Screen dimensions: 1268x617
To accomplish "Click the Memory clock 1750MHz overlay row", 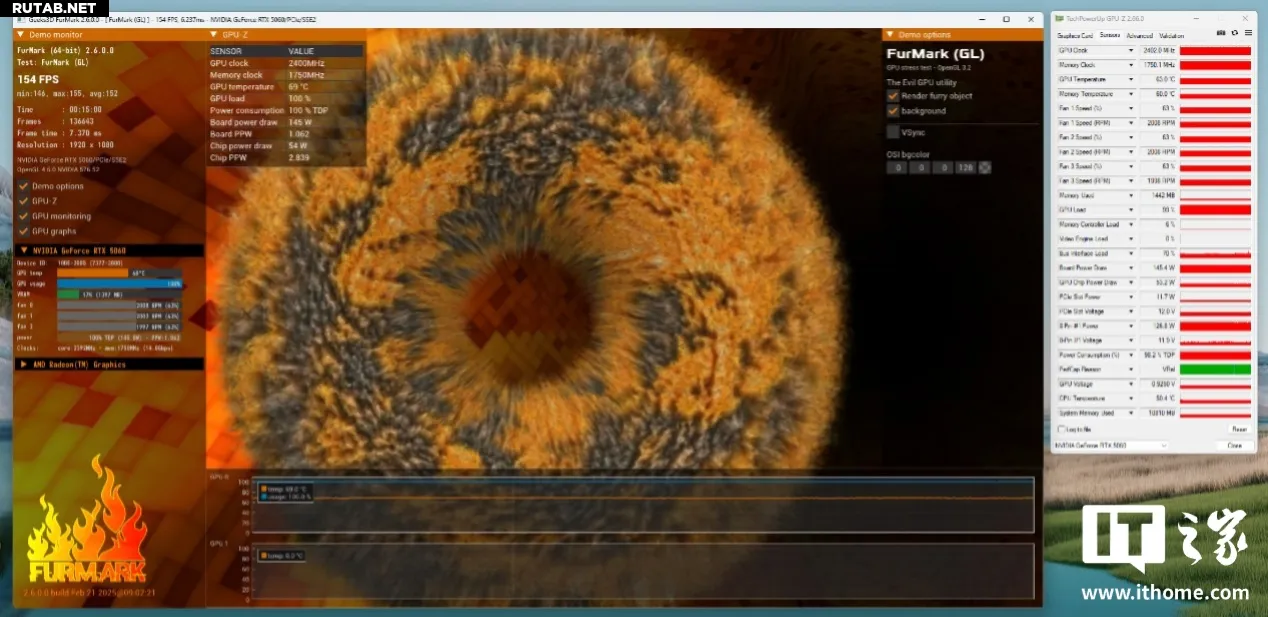I will pos(285,75).
